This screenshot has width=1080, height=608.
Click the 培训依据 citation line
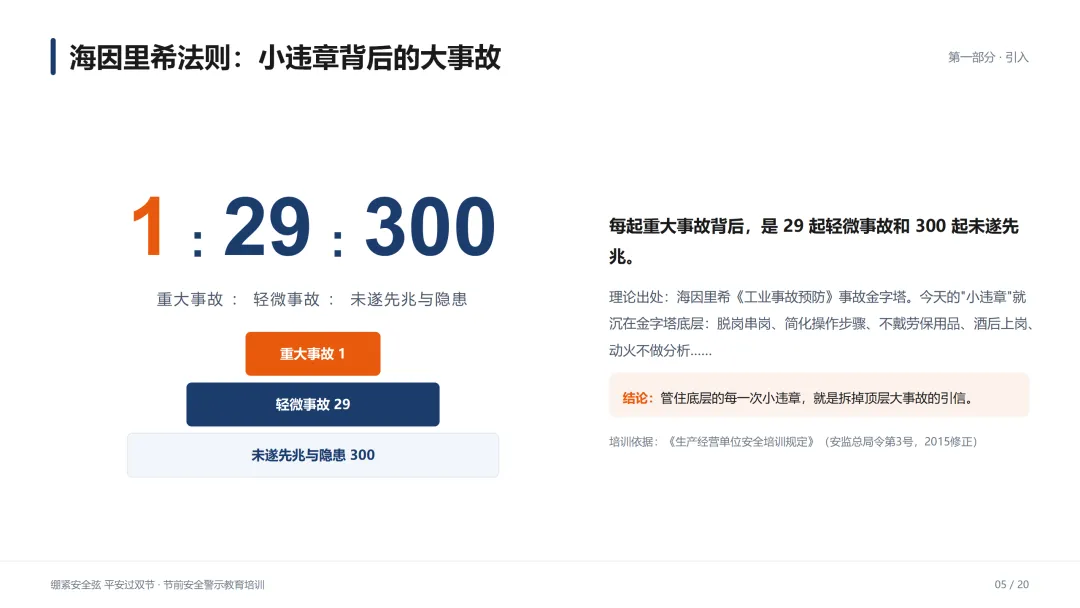(793, 441)
